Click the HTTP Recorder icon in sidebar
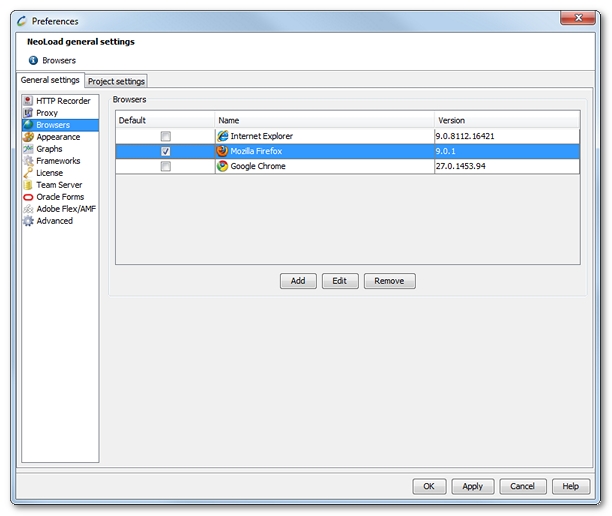Viewport: 612px width, 516px height. point(28,101)
